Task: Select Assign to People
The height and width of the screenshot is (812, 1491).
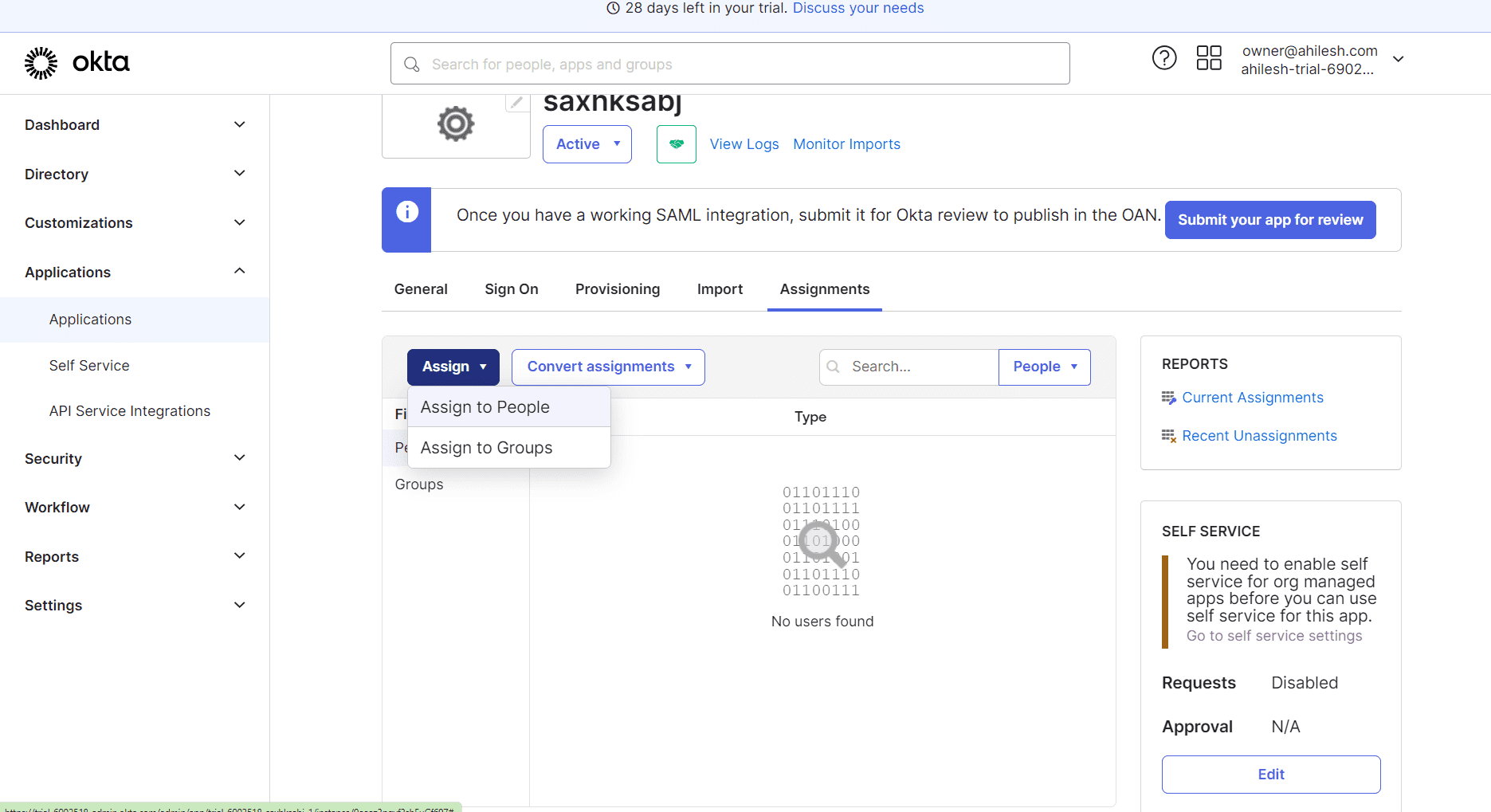Action: (509, 407)
